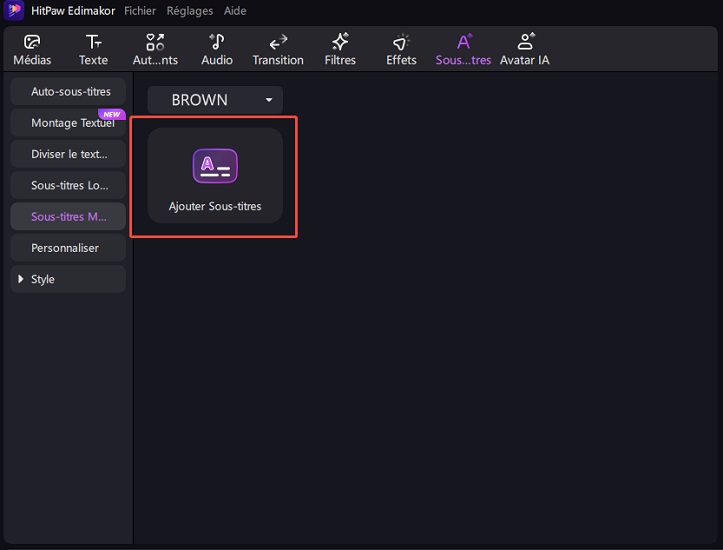Click the HitPaw Edimakor logo icon
The height and width of the screenshot is (550, 723).
13,10
